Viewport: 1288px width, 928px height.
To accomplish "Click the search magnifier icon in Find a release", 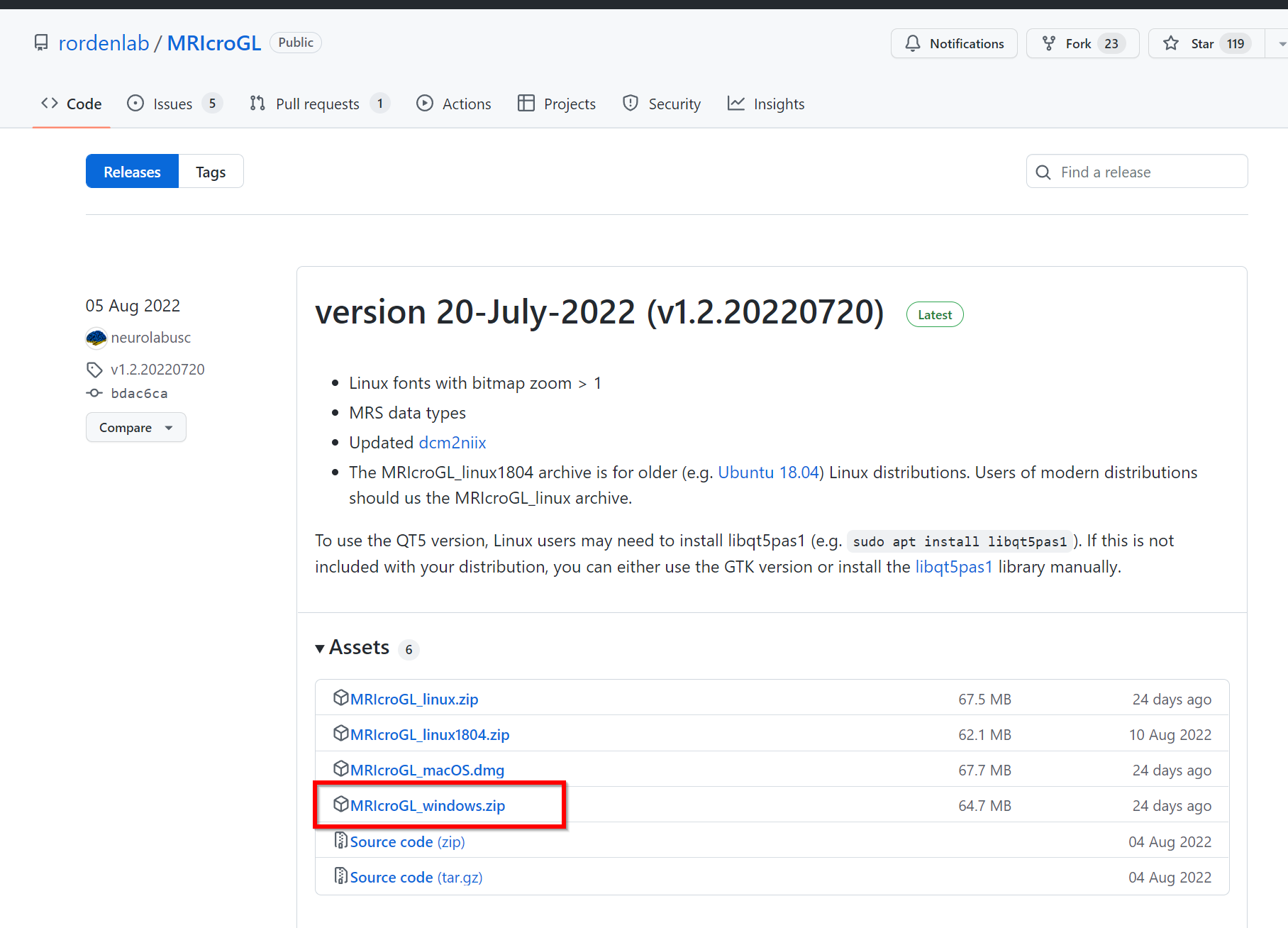I will (1043, 172).
